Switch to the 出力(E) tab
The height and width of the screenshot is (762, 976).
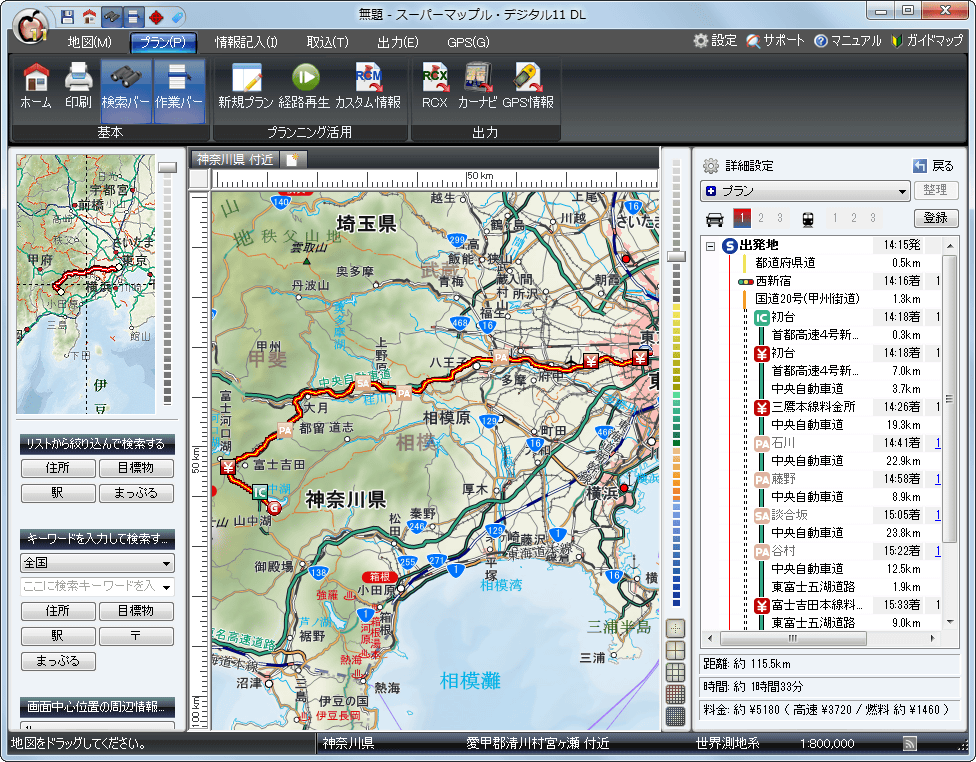[x=398, y=42]
